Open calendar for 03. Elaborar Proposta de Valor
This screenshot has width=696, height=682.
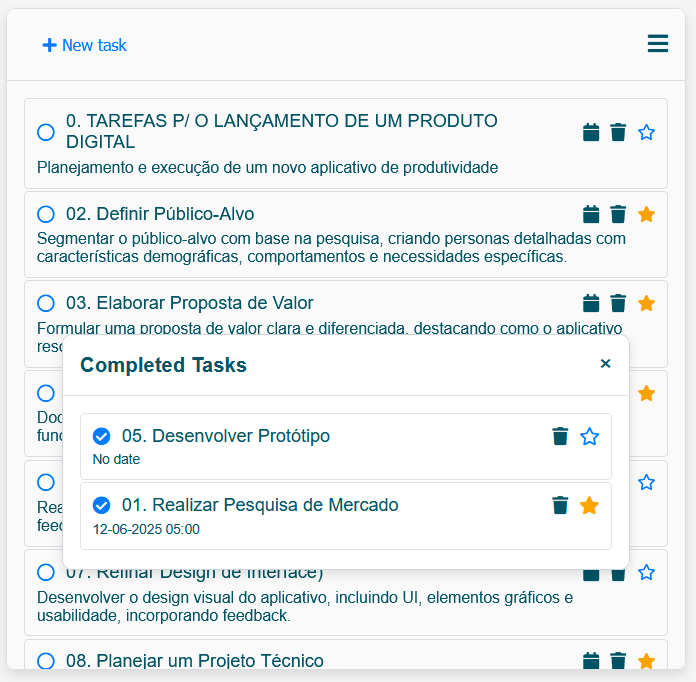pos(591,304)
